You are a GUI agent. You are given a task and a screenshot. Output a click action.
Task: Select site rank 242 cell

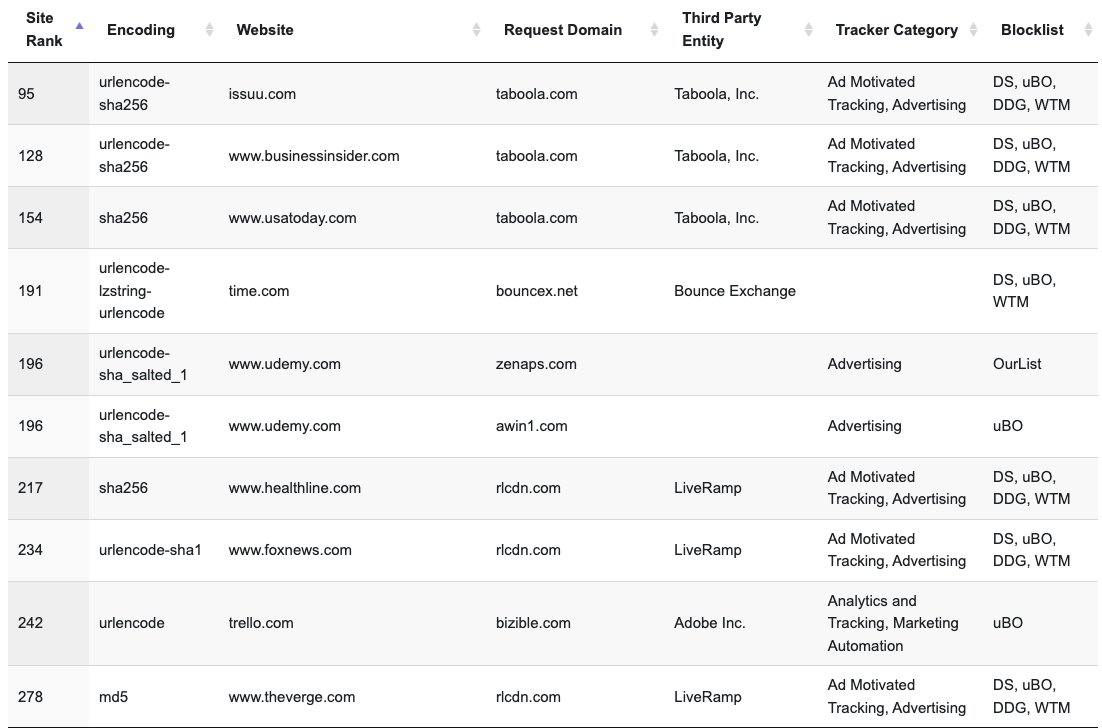pos(31,623)
